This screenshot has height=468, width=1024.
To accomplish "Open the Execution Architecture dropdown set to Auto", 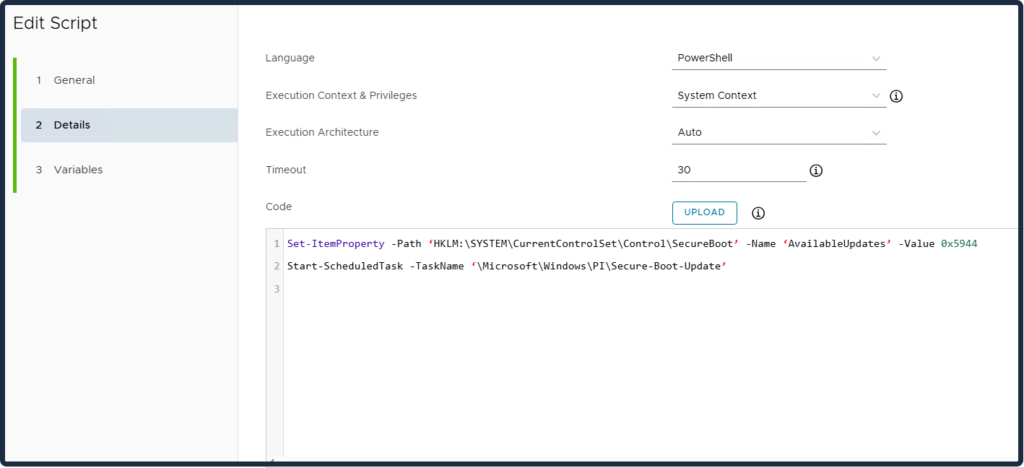I will pos(779,132).
